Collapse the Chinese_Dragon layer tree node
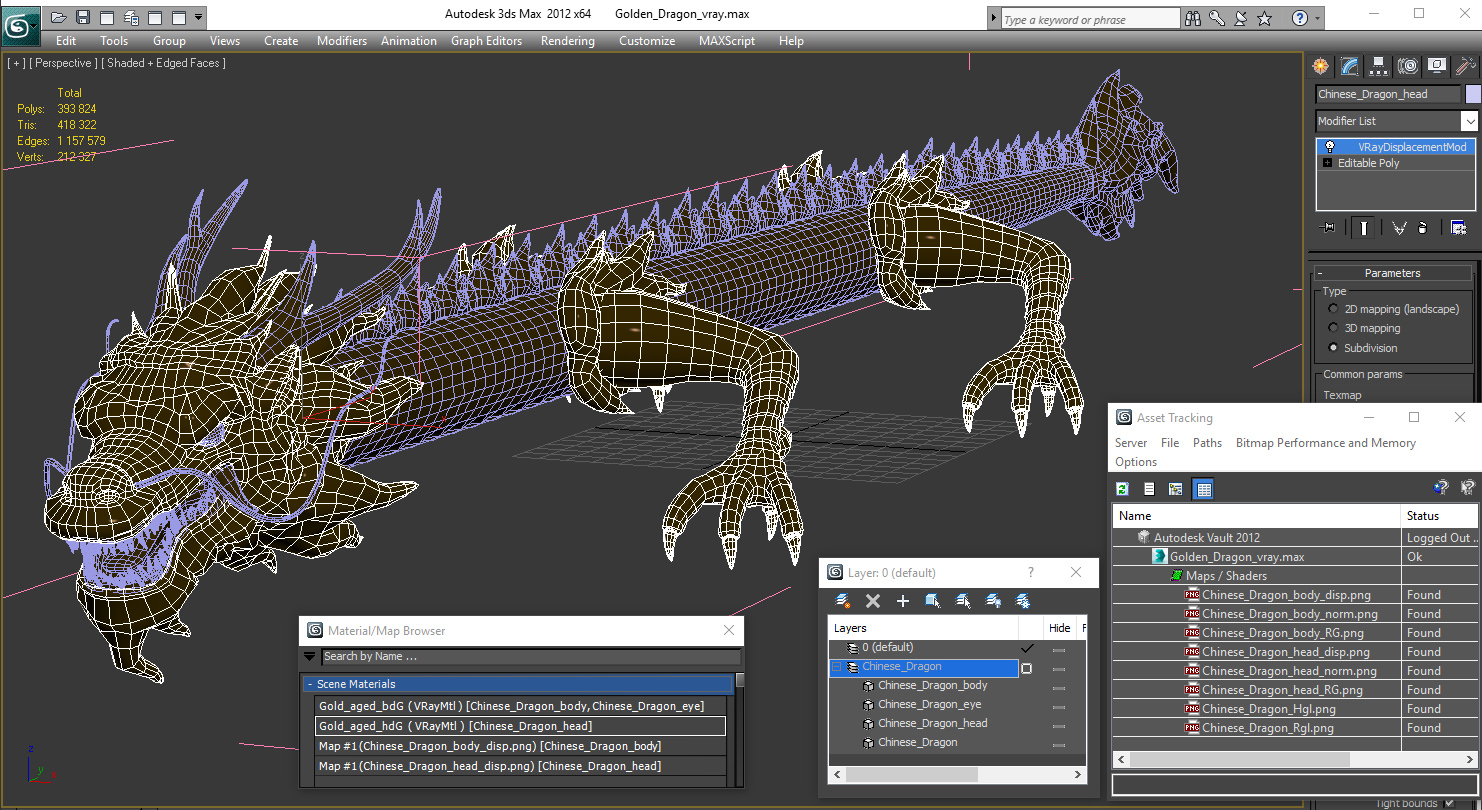Viewport: 1482px width, 810px height. 838,667
